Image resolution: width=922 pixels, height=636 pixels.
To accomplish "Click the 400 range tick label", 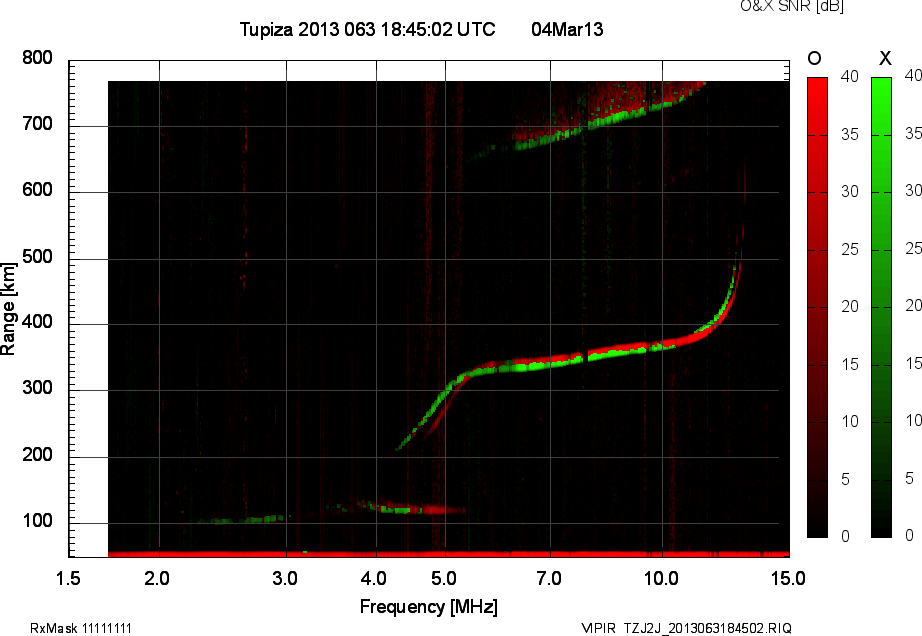I will tap(38, 322).
